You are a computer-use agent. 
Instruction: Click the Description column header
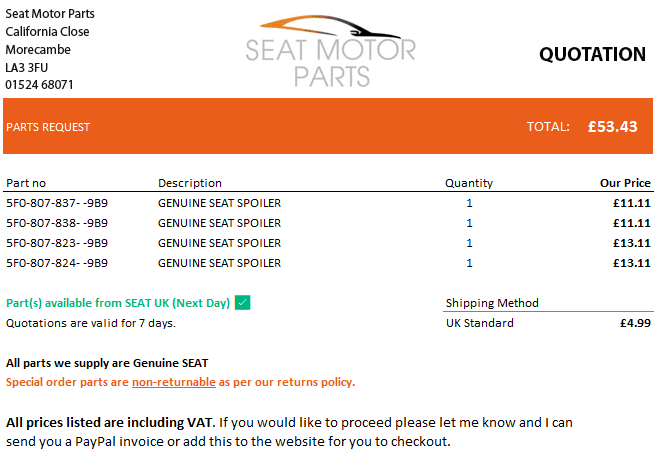pos(190,183)
